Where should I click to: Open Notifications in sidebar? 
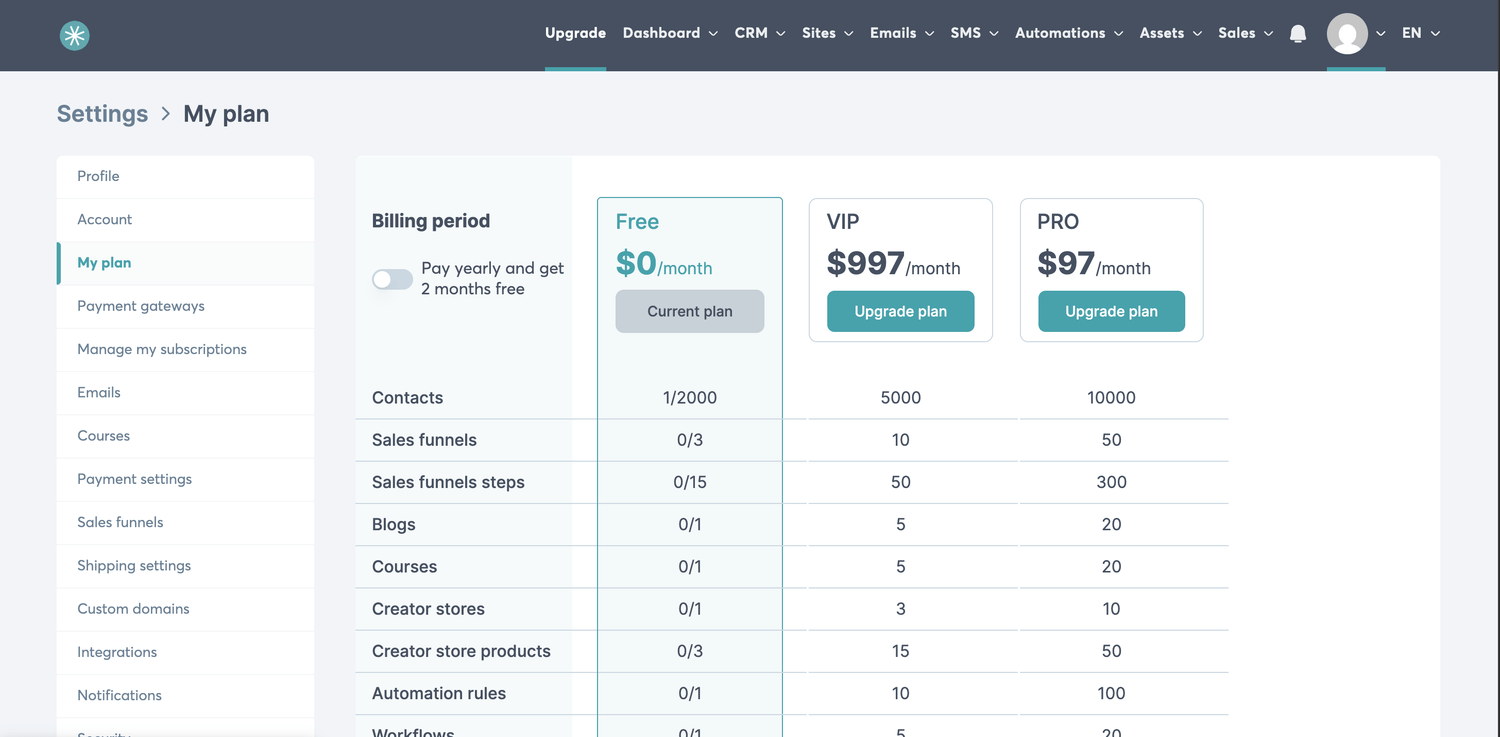185,695
